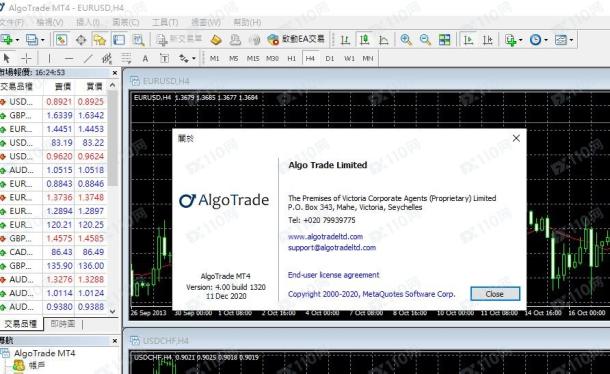The width and height of the screenshot is (610, 374).
Task: Open the View (V) menu
Action: tap(50, 22)
